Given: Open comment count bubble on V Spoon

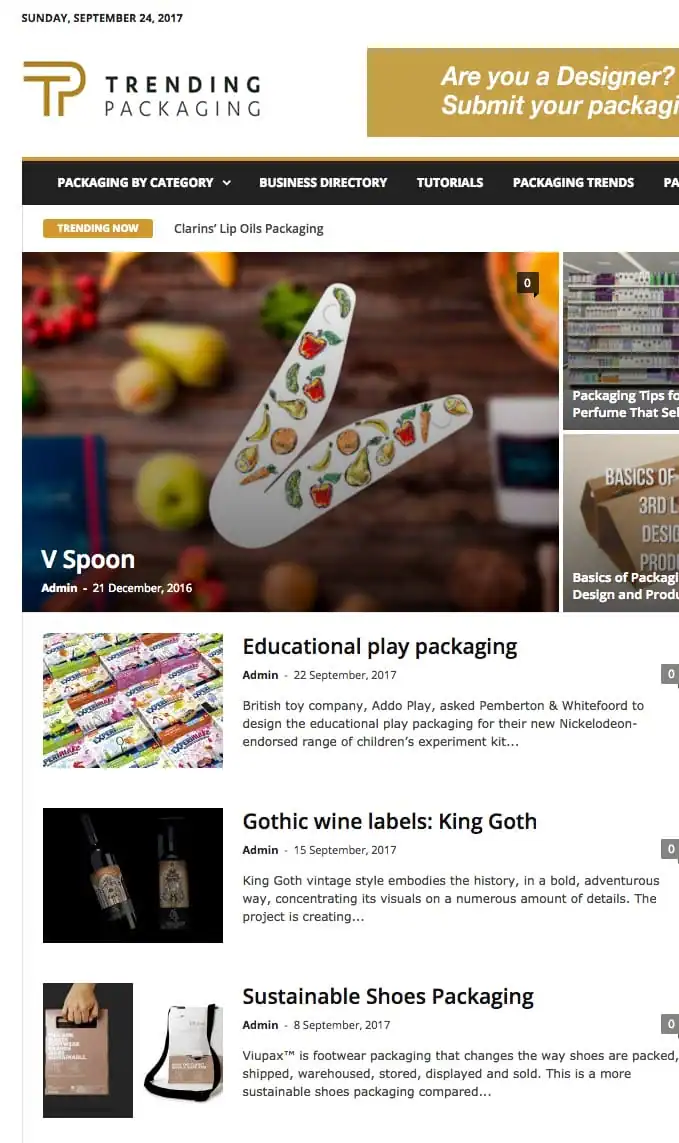Looking at the screenshot, I should 527,284.
